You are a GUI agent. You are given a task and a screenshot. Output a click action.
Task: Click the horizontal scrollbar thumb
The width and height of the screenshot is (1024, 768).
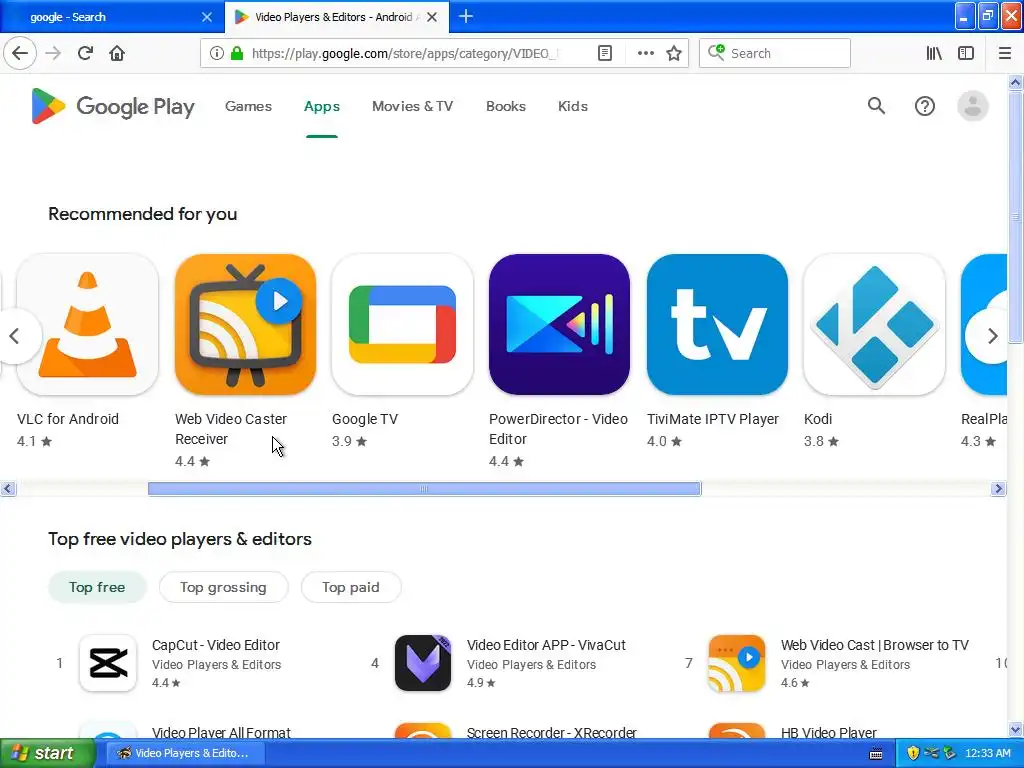424,488
